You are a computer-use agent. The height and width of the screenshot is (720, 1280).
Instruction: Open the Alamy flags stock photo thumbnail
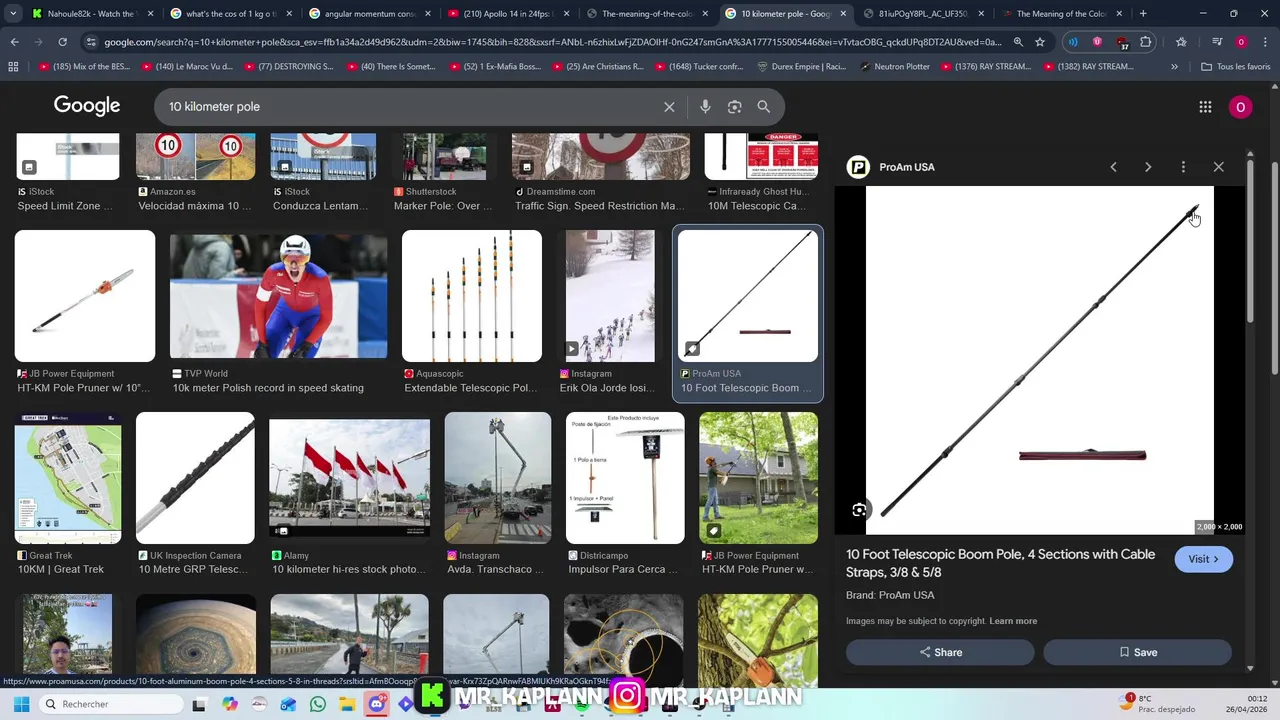pos(349,478)
